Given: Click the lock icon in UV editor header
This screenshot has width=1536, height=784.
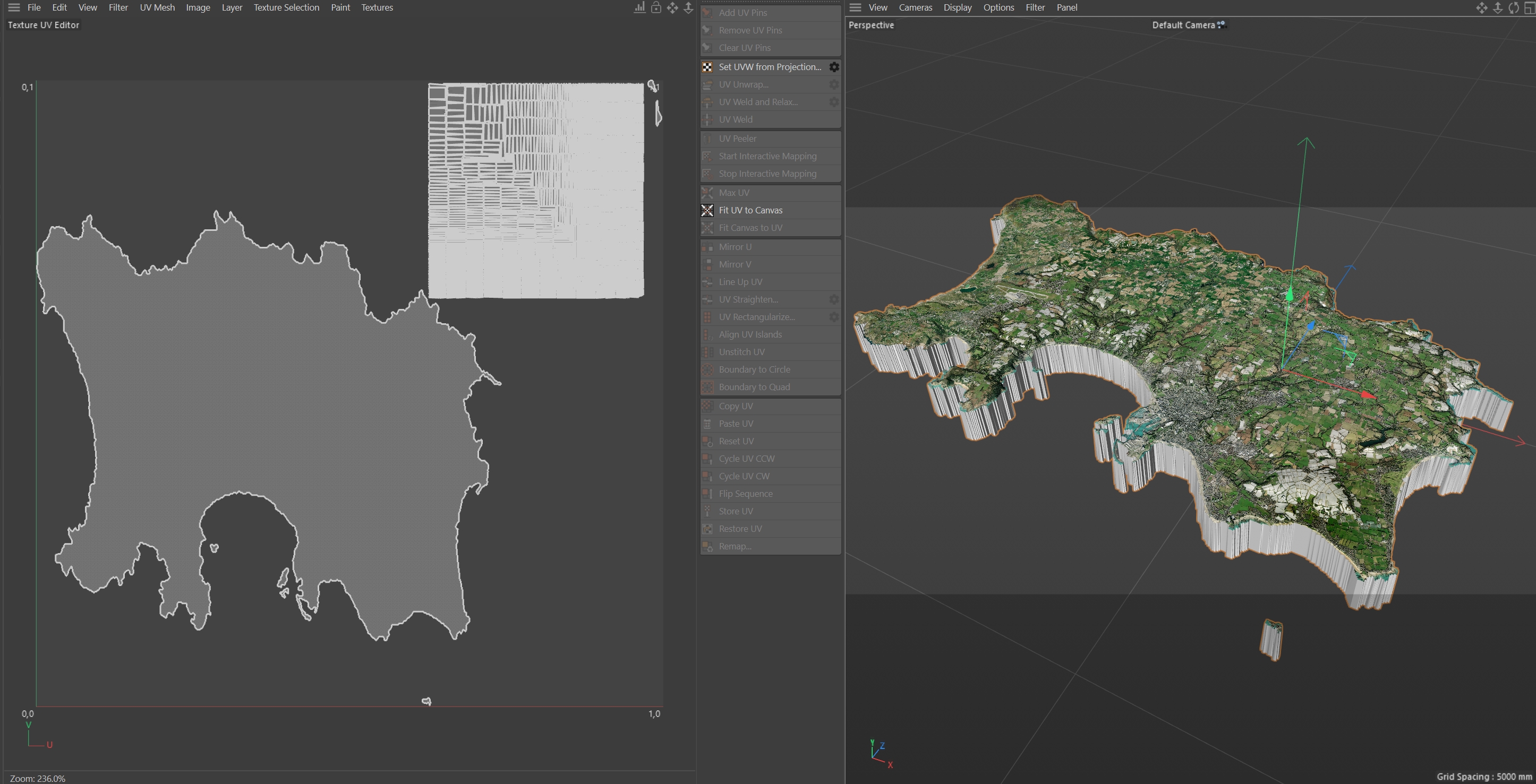Looking at the screenshot, I should (x=655, y=8).
